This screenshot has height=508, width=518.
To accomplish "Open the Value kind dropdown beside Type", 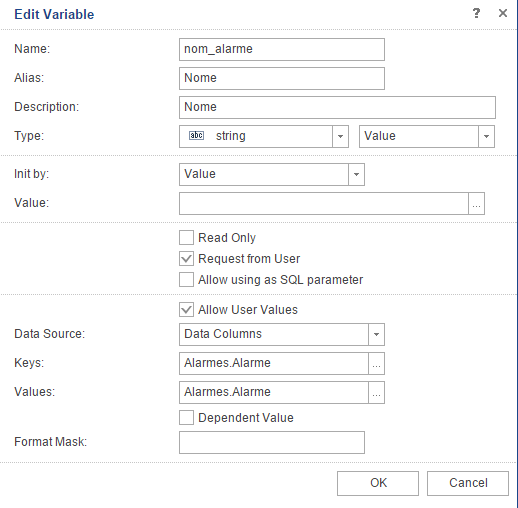I will (486, 136).
